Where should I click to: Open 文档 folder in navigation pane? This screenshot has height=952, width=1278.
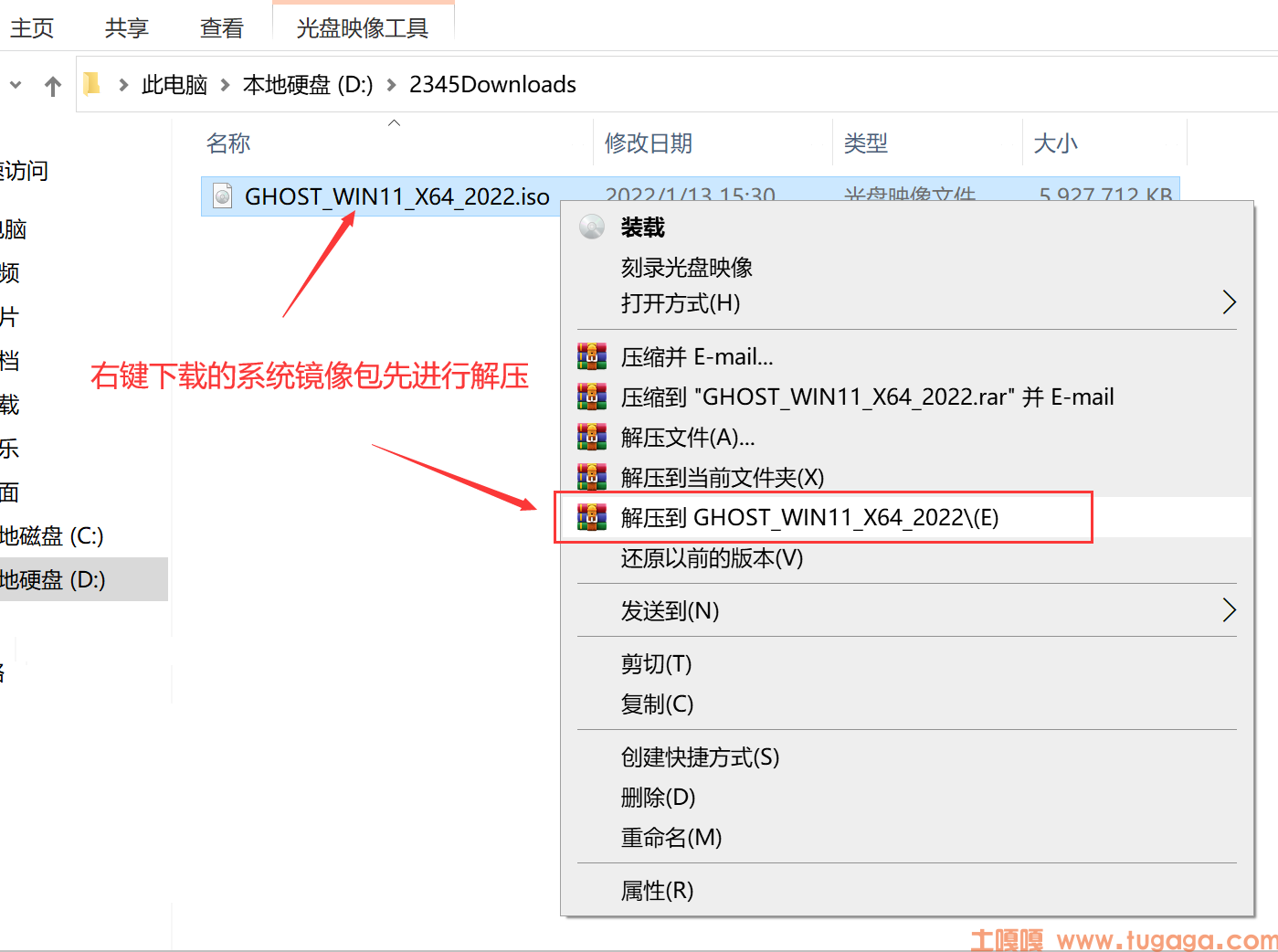[x=10, y=360]
